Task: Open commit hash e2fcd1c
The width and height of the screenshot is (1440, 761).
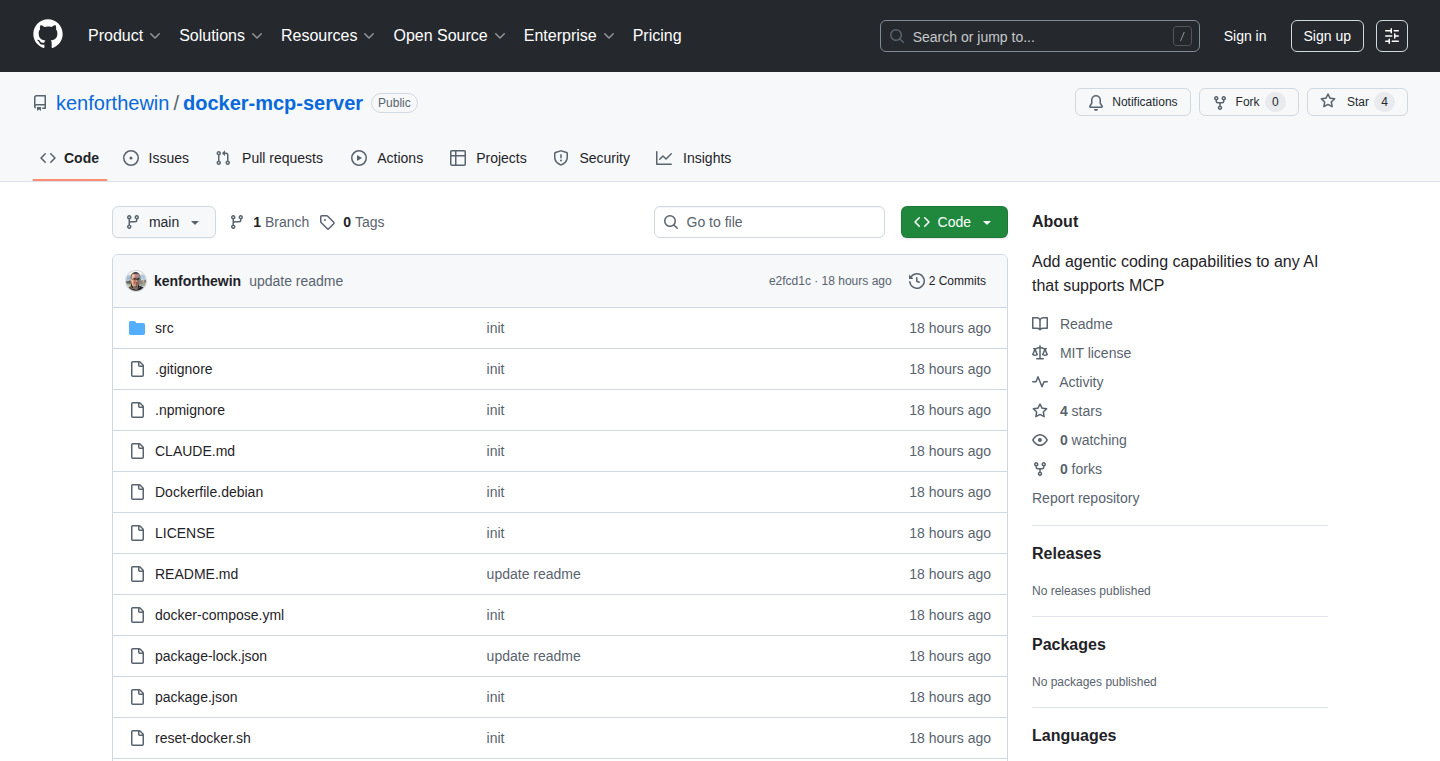Action: pyautogui.click(x=790, y=281)
